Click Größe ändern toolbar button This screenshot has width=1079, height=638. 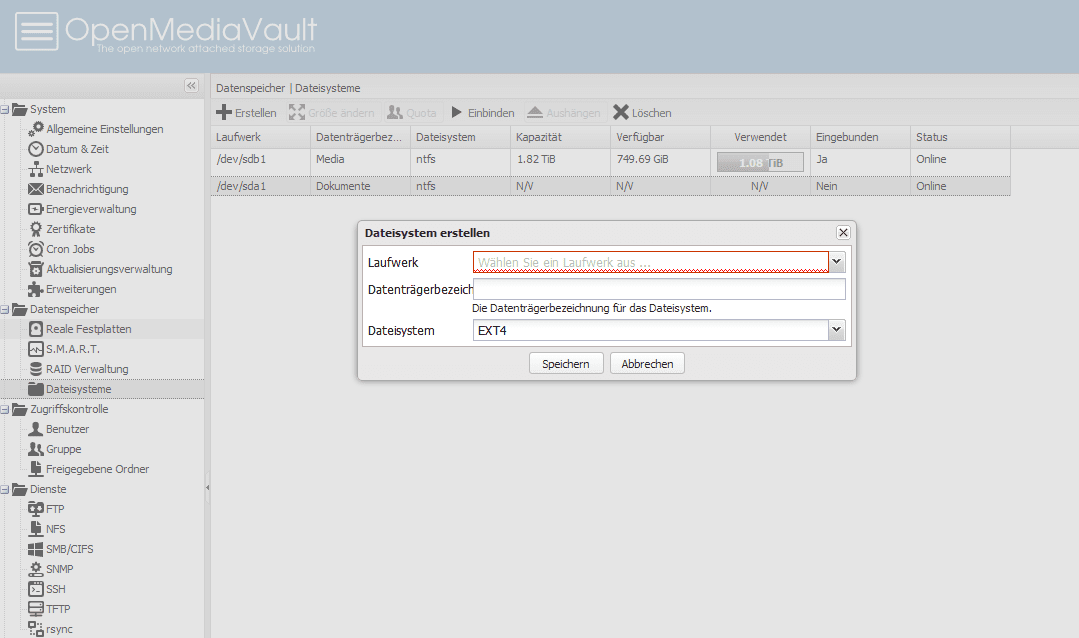pyautogui.click(x=332, y=112)
